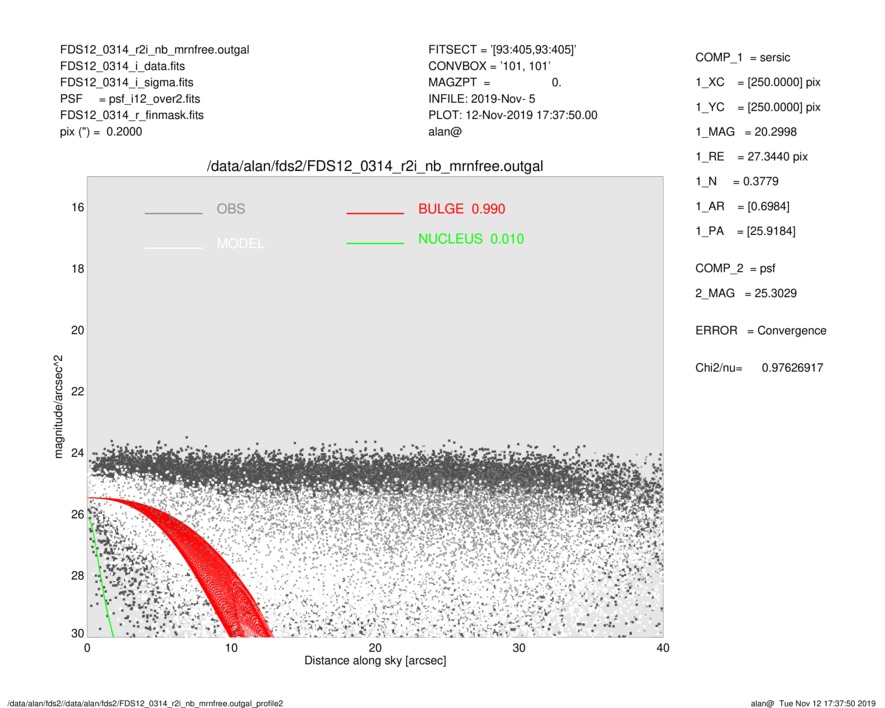Click the plot title file path
The image size is (885, 708).
(x=374, y=166)
